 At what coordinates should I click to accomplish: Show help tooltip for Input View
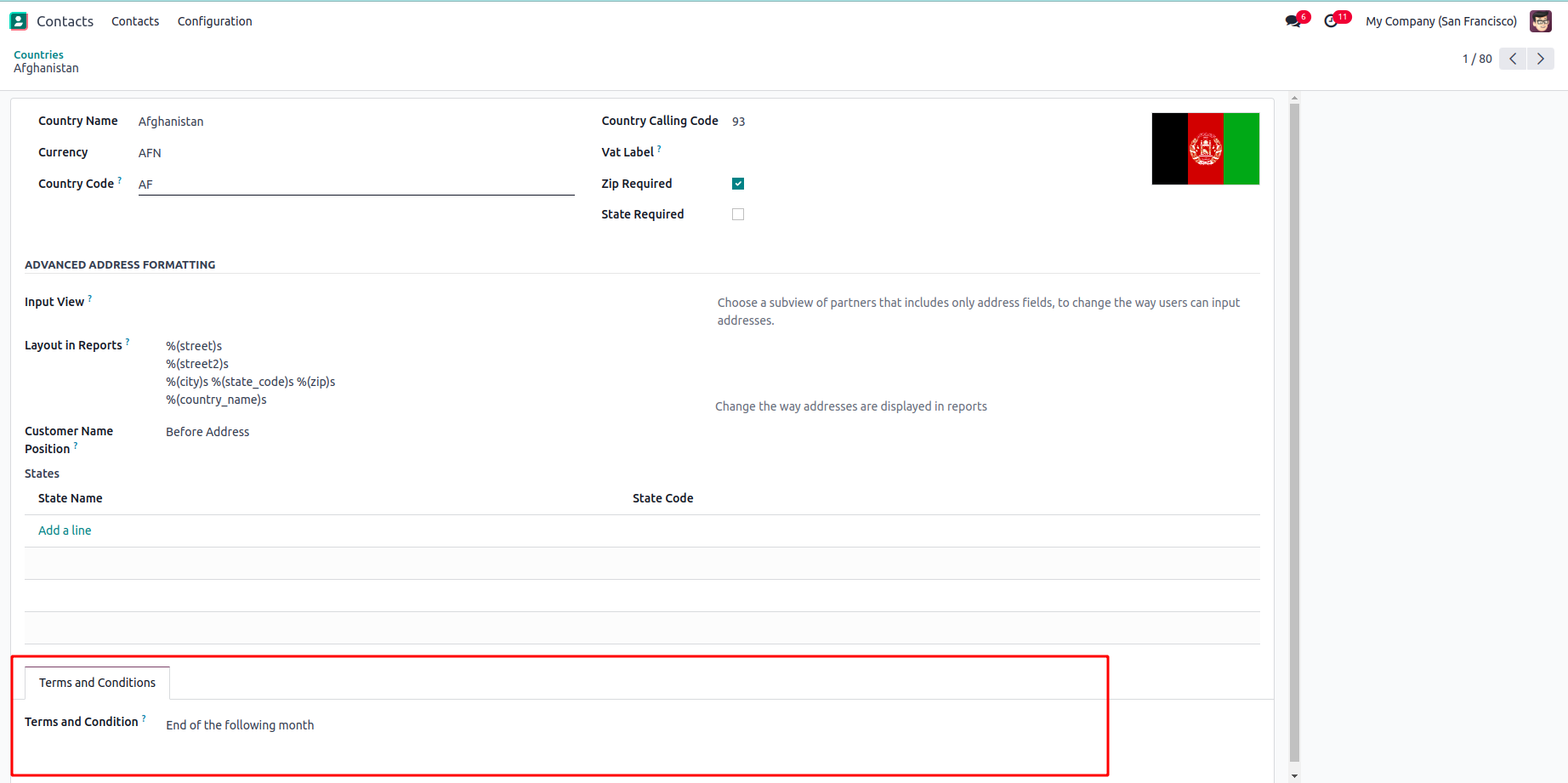tap(90, 298)
